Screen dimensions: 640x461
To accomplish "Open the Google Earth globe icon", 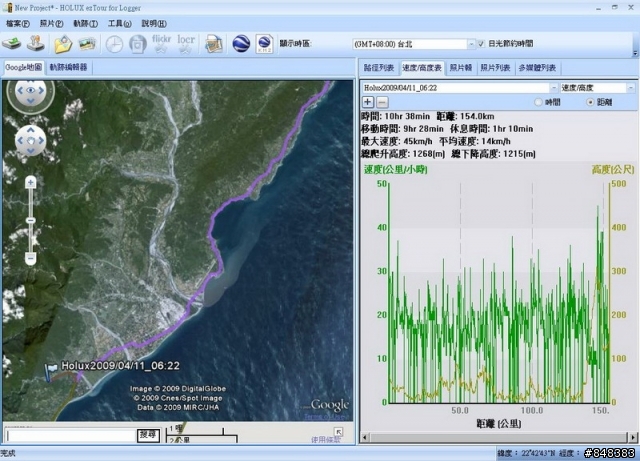I will (x=241, y=44).
